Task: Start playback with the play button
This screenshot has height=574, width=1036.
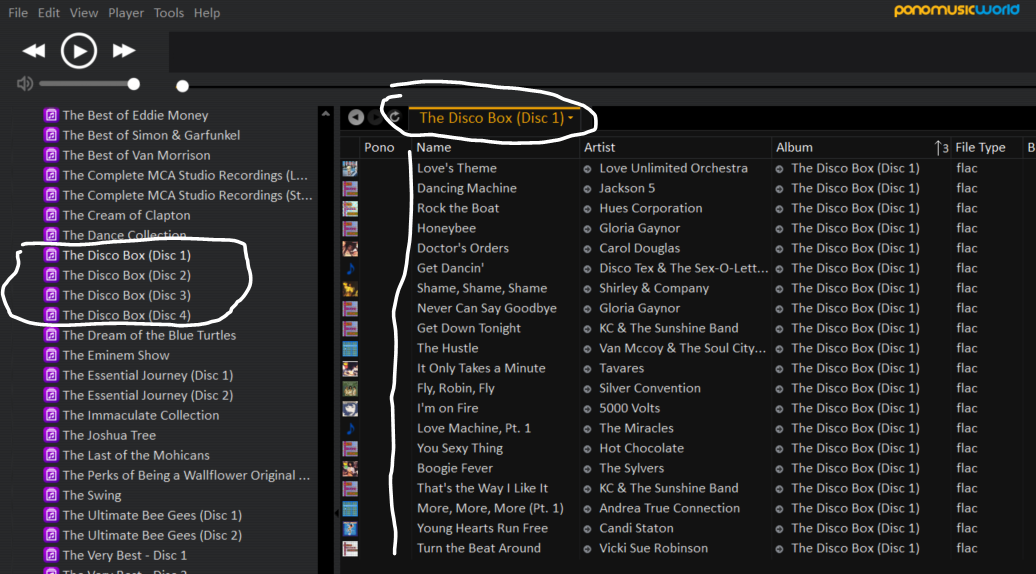Action: click(79, 51)
